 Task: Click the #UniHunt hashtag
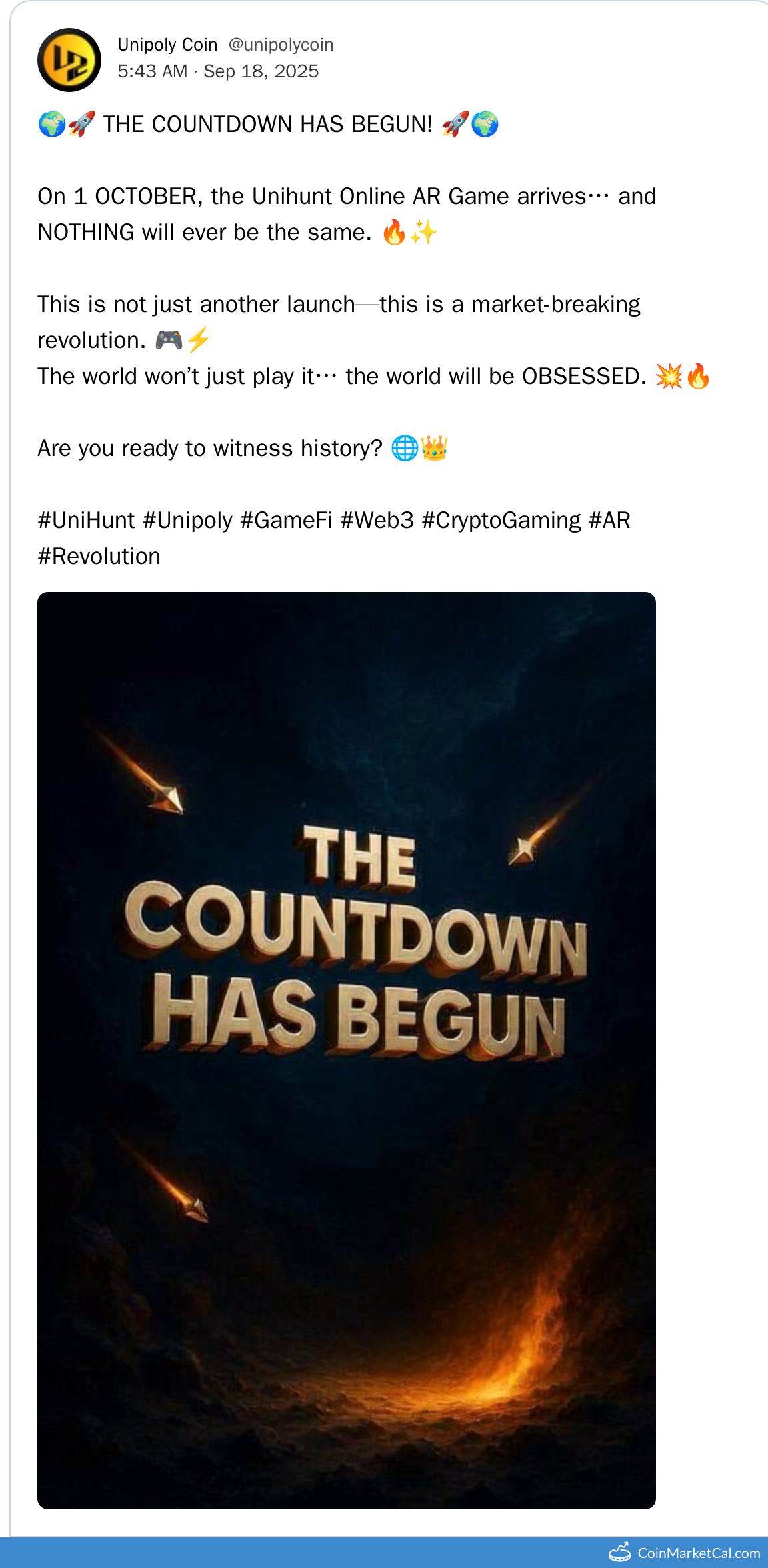tap(87, 520)
